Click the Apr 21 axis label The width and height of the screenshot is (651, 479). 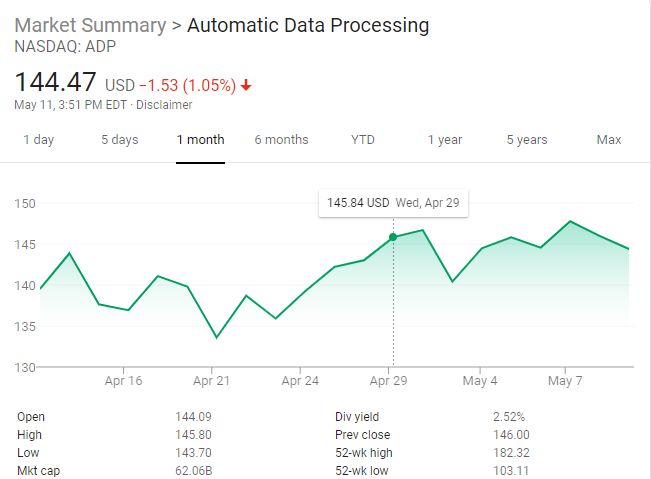pos(212,381)
